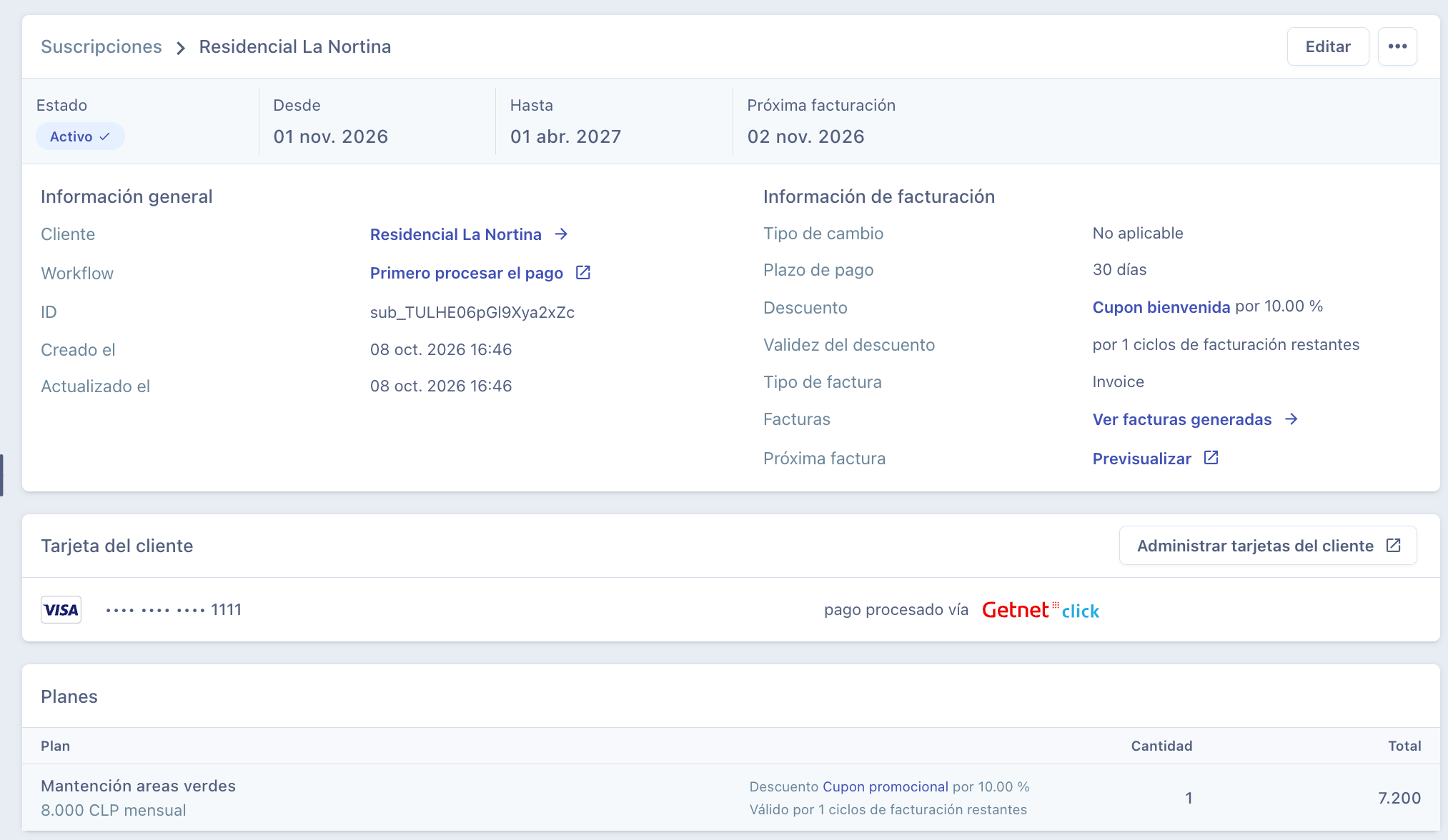The height and width of the screenshot is (840, 1448).
Task: Click the Desde date 01 nov. 2026
Action: coord(331,136)
